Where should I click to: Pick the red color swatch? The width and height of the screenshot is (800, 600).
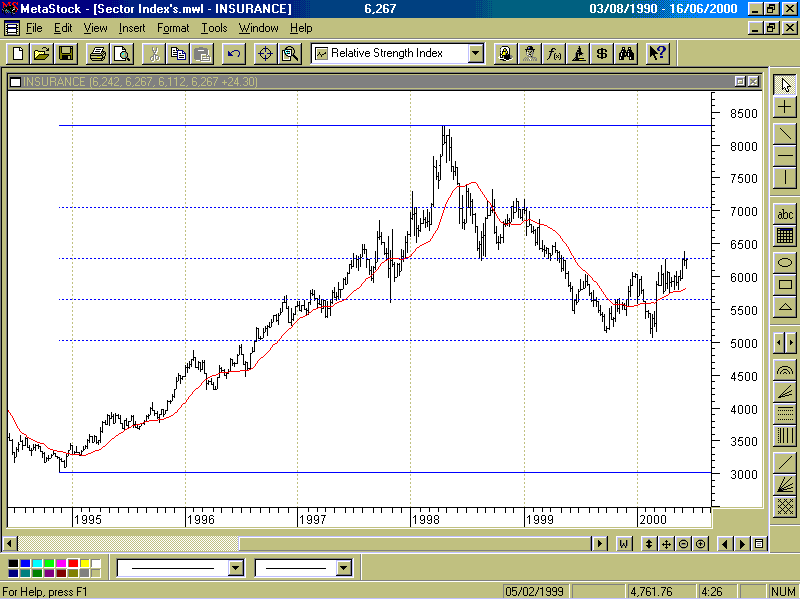coord(73,563)
